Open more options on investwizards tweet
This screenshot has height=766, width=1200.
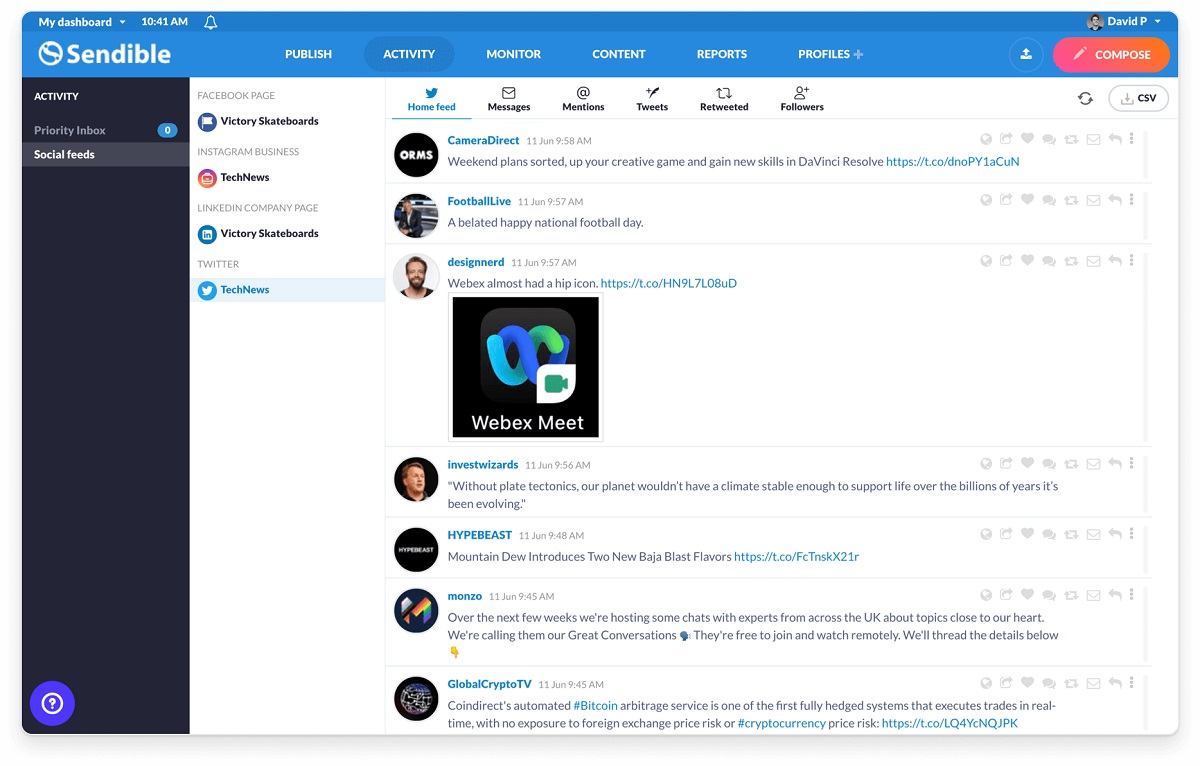pos(1132,463)
